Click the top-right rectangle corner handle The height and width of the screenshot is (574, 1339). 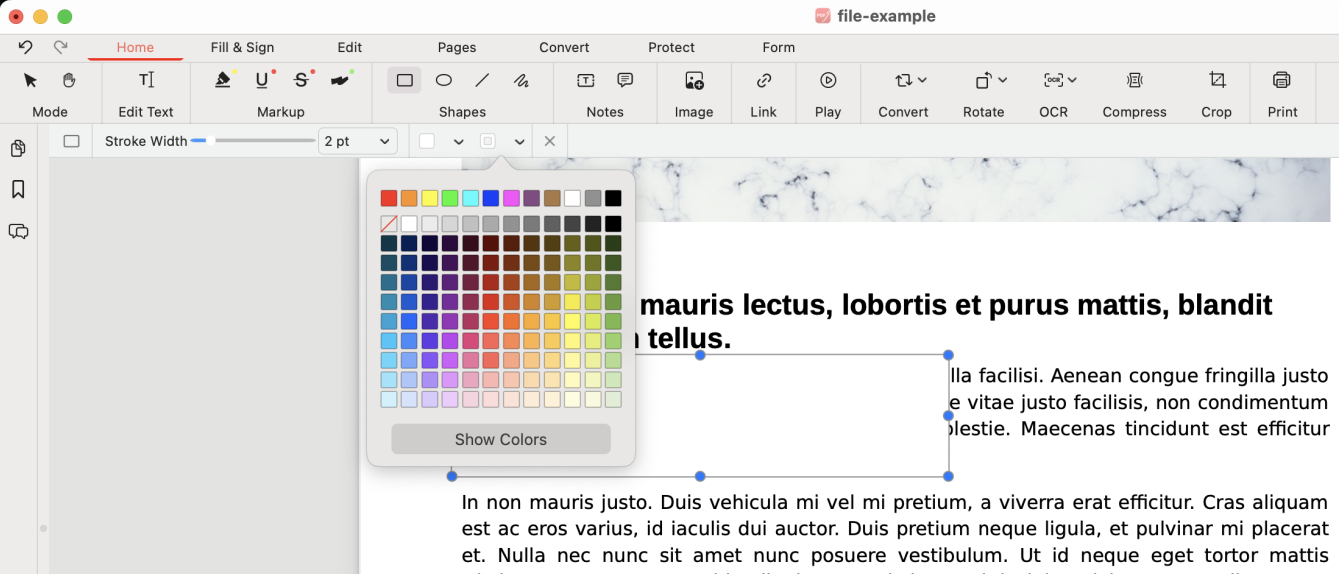coord(948,355)
